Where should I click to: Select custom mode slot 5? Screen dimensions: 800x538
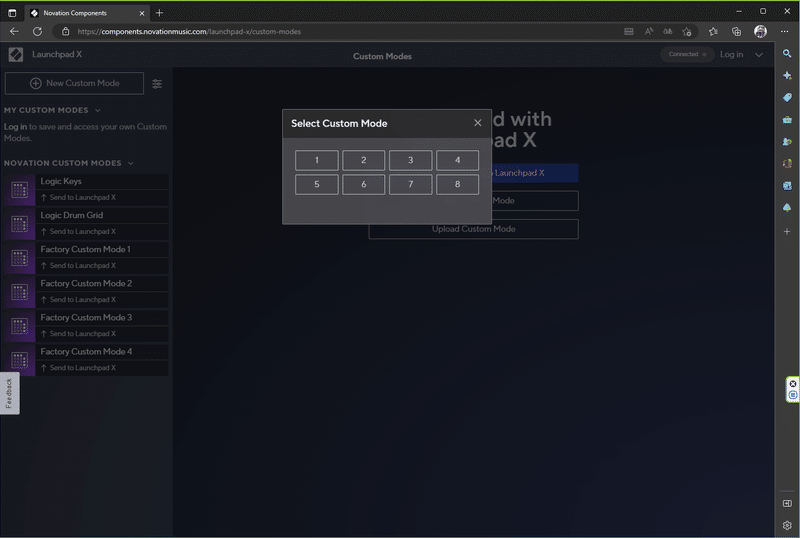316,184
